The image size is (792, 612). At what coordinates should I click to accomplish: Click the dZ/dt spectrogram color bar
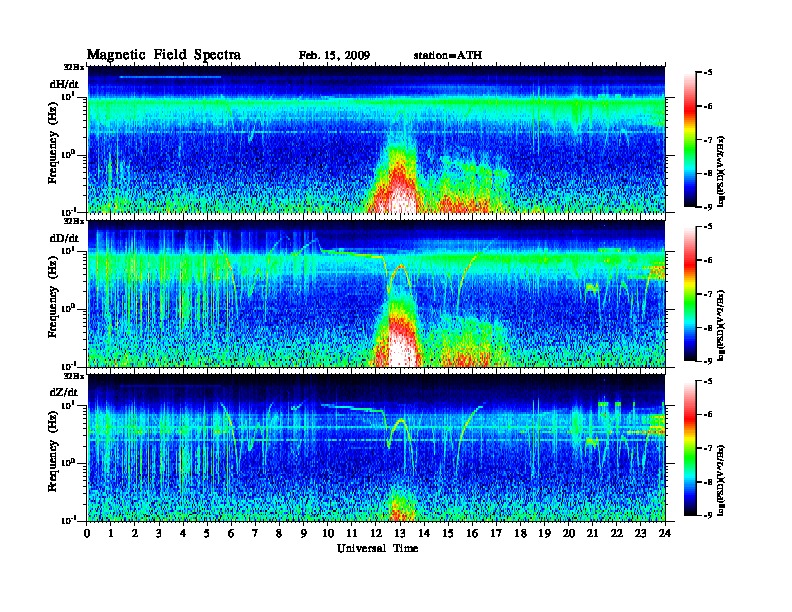tap(690, 448)
